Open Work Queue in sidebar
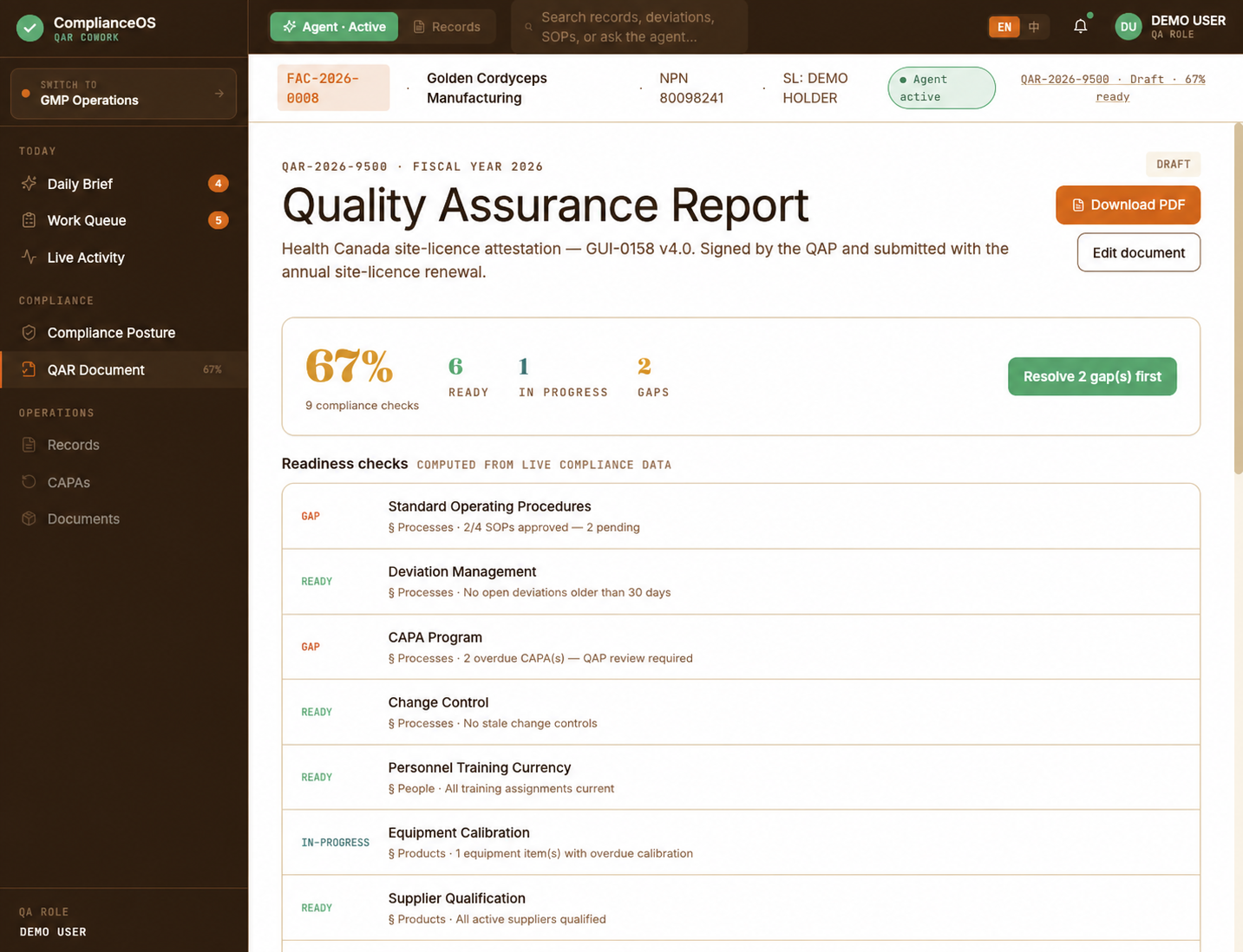 tap(124, 220)
